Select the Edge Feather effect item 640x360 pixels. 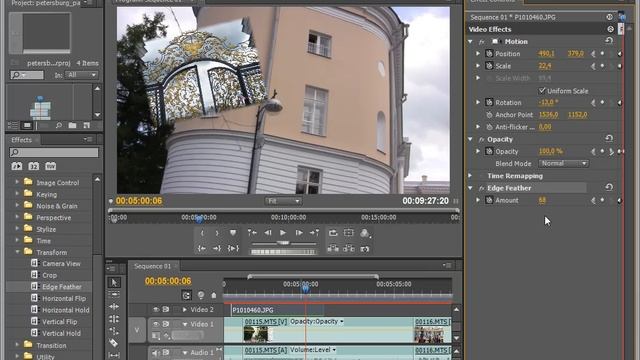pyautogui.click(x=62, y=287)
